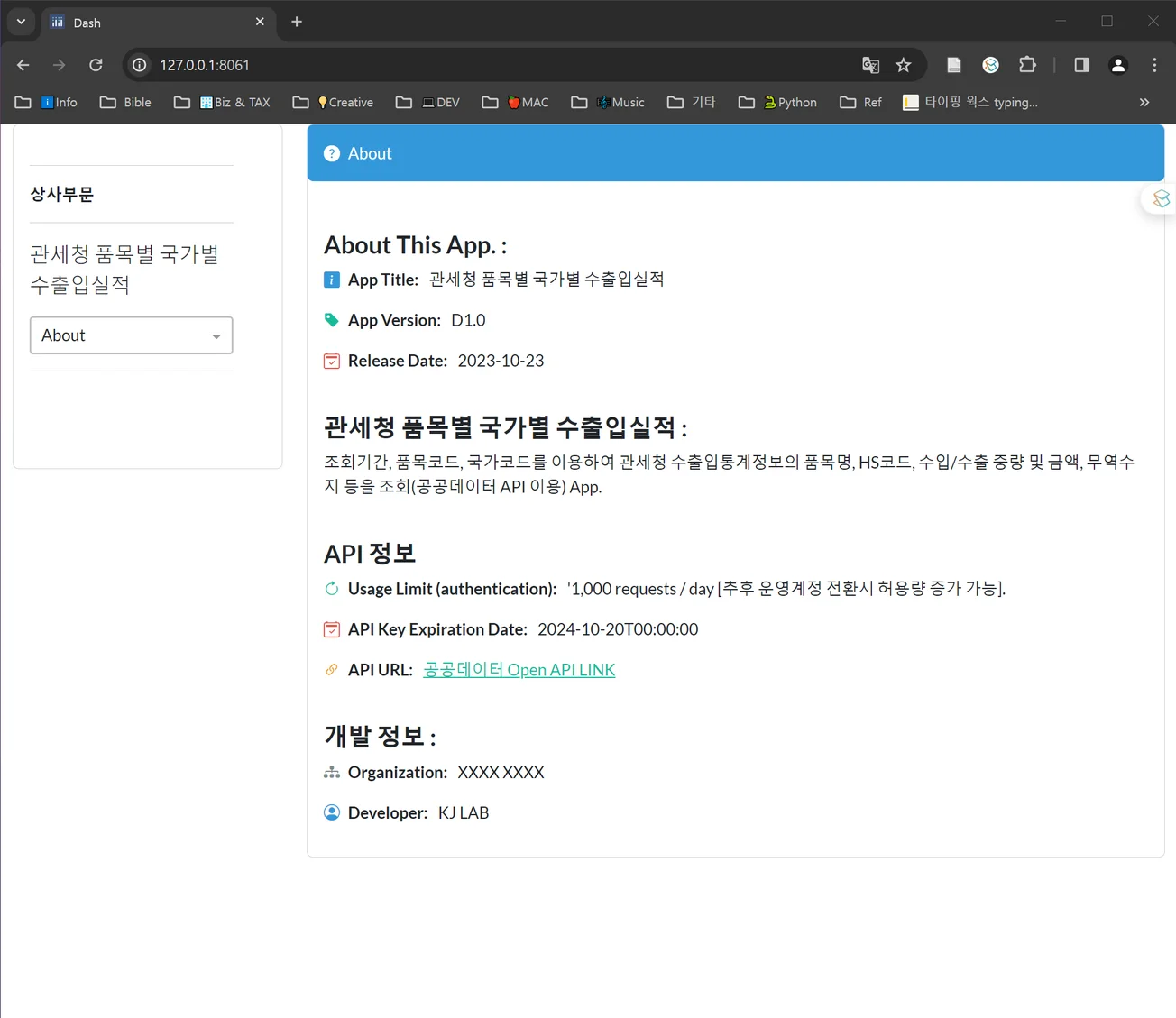Click the App Version value D1.0

(x=468, y=320)
